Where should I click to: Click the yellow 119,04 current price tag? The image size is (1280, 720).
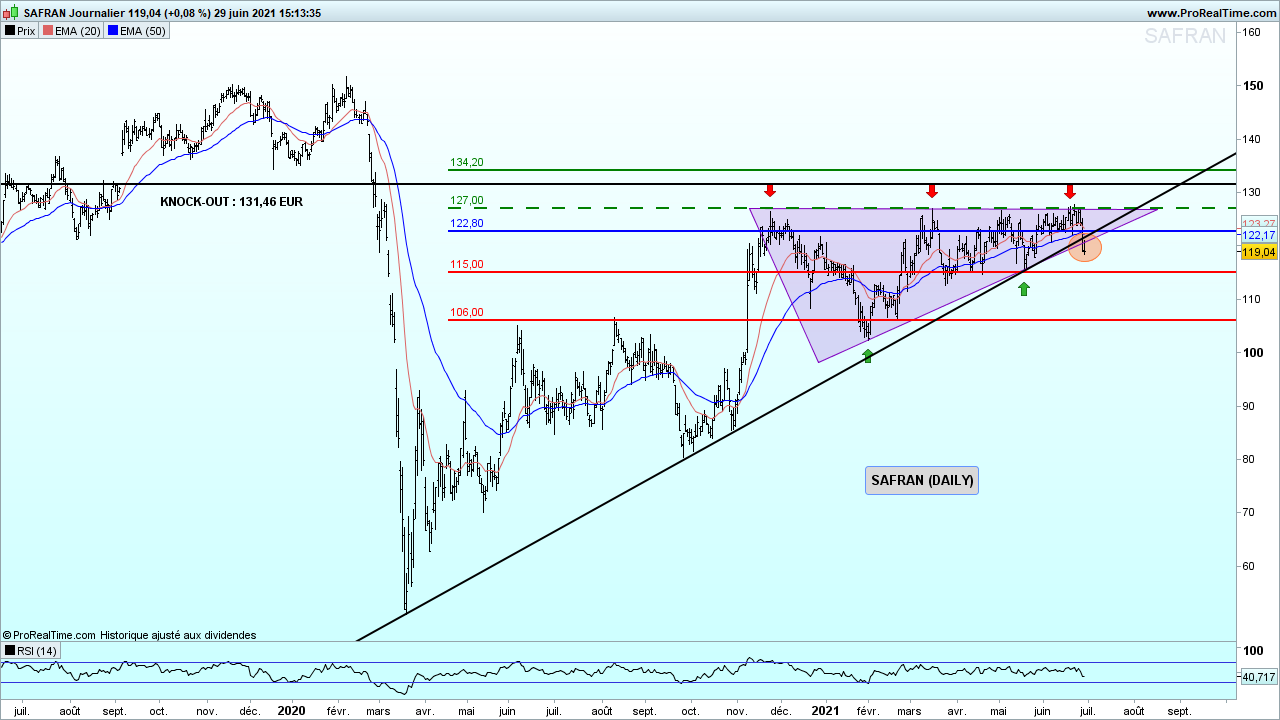coord(1259,253)
